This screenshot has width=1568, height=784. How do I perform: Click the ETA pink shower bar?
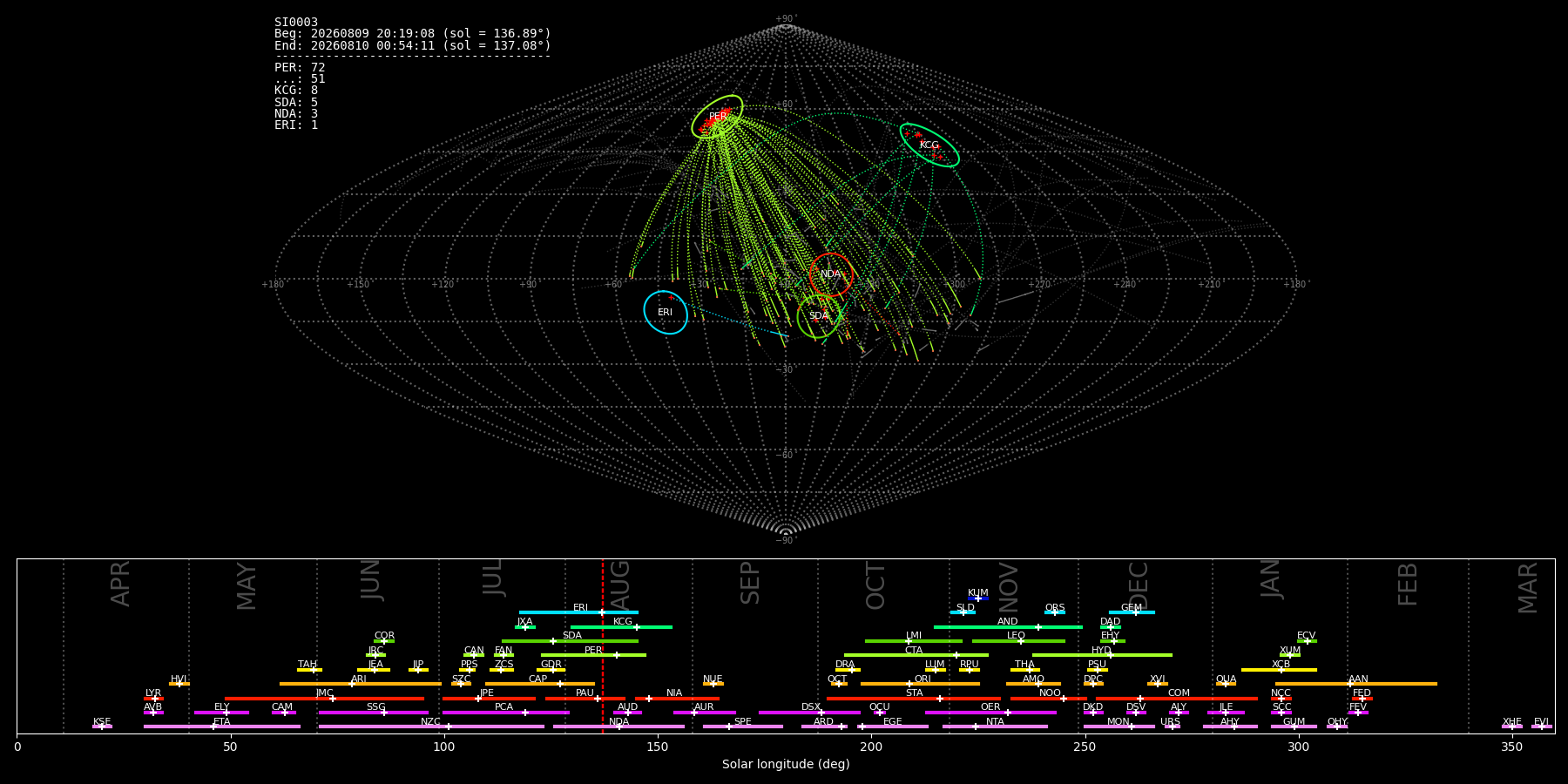click(x=222, y=727)
